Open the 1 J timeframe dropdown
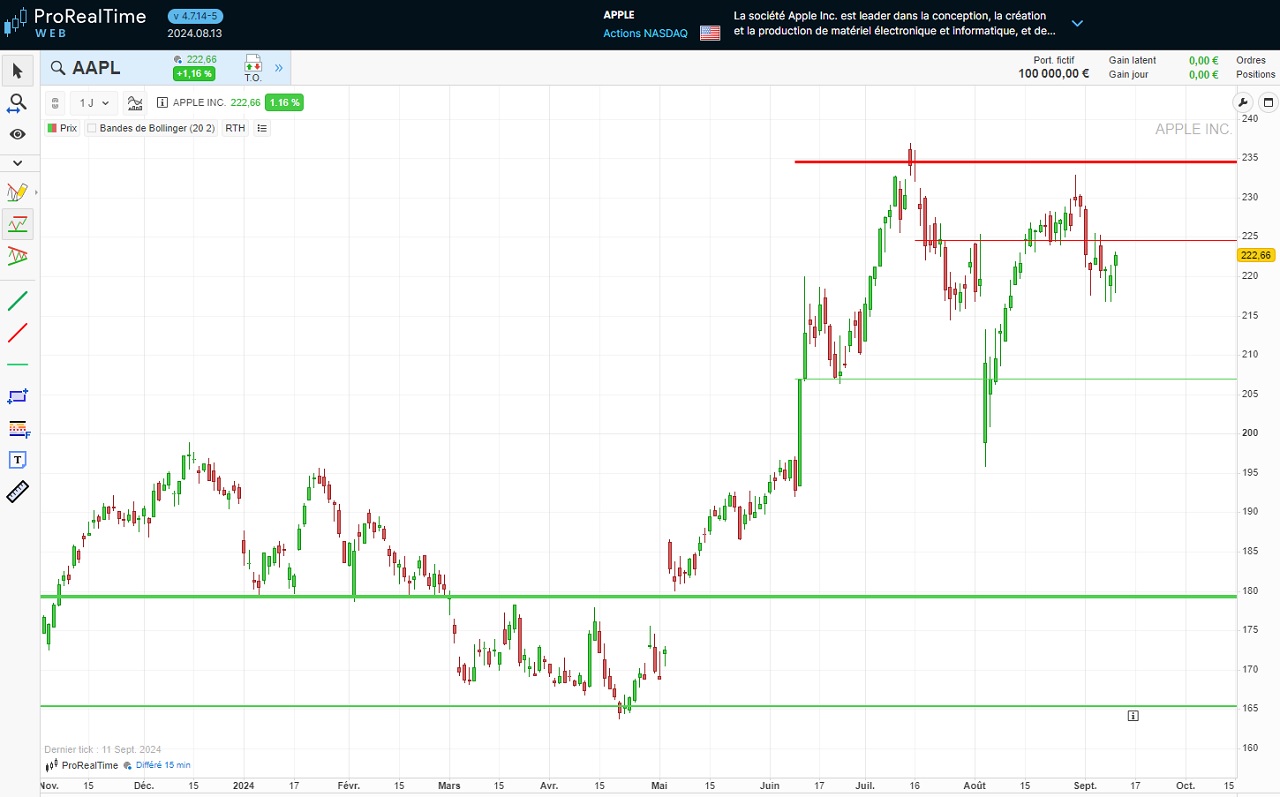 tap(95, 102)
